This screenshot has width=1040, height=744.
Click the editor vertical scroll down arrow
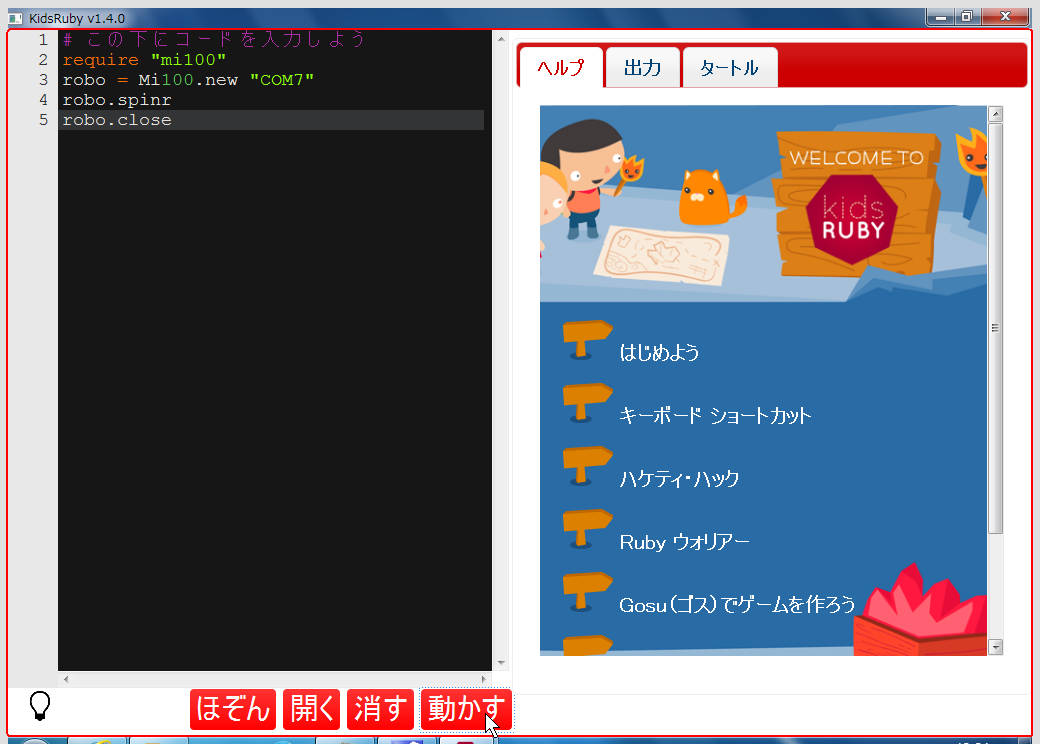click(x=501, y=662)
